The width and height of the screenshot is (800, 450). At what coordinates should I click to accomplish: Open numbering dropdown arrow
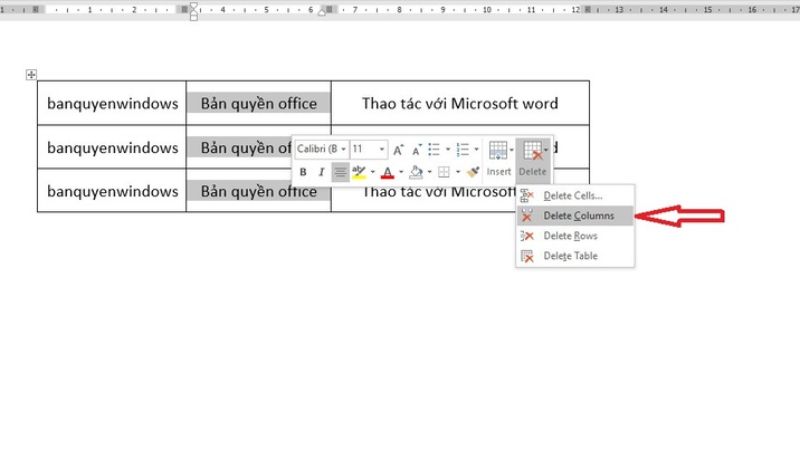click(x=477, y=149)
